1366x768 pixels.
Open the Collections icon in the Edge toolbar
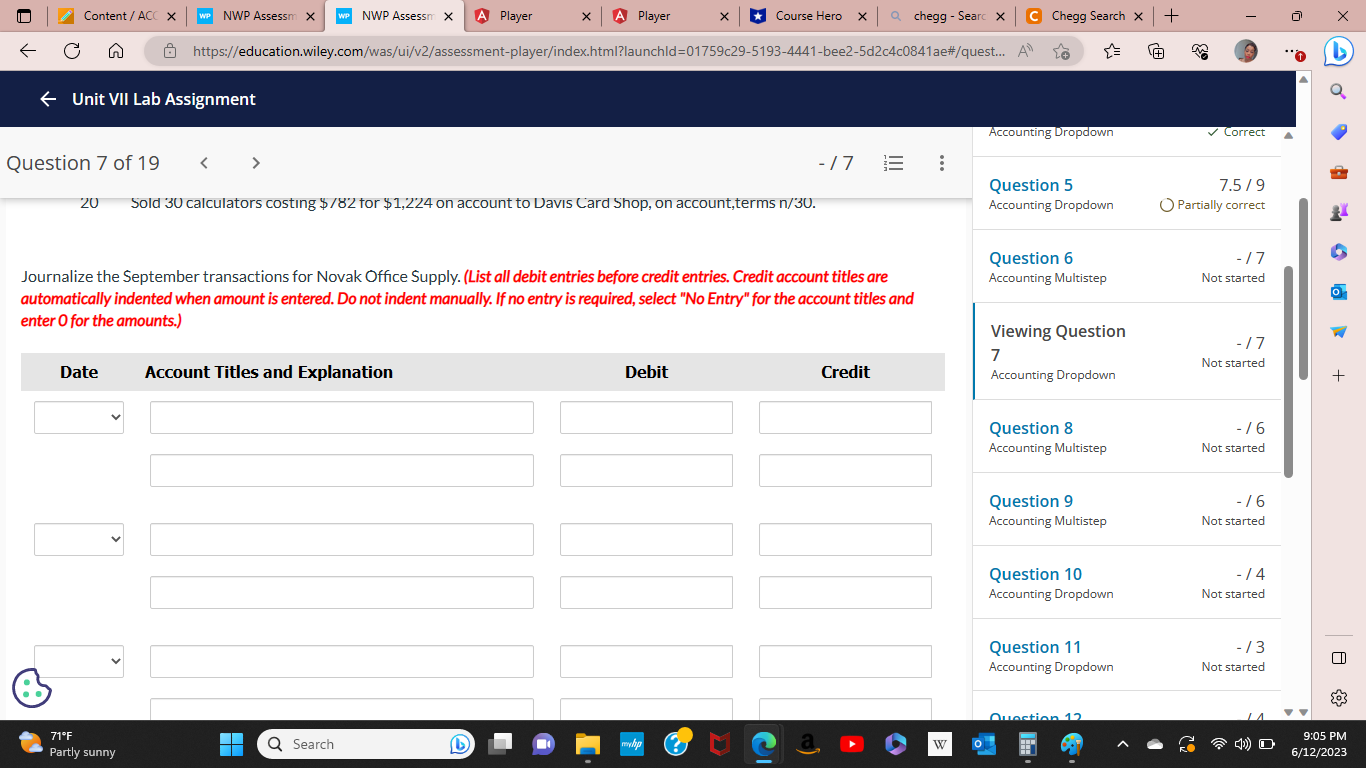click(x=1156, y=51)
